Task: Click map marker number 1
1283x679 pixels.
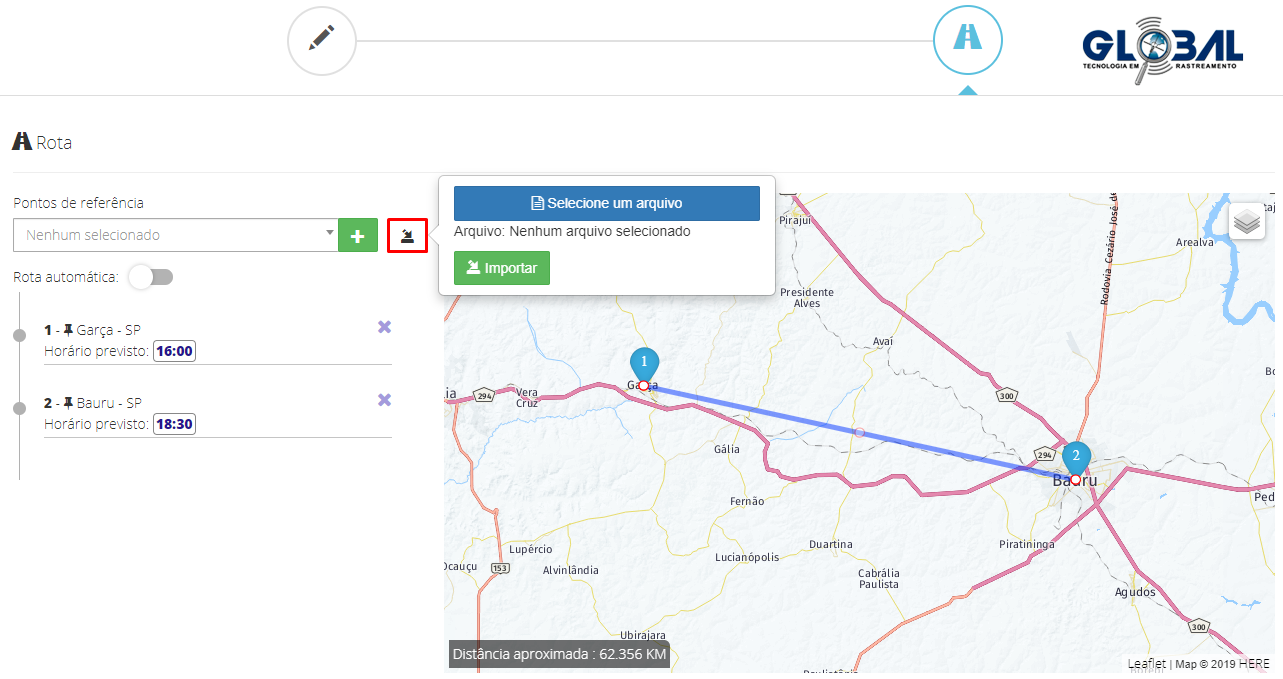Action: pyautogui.click(x=644, y=363)
